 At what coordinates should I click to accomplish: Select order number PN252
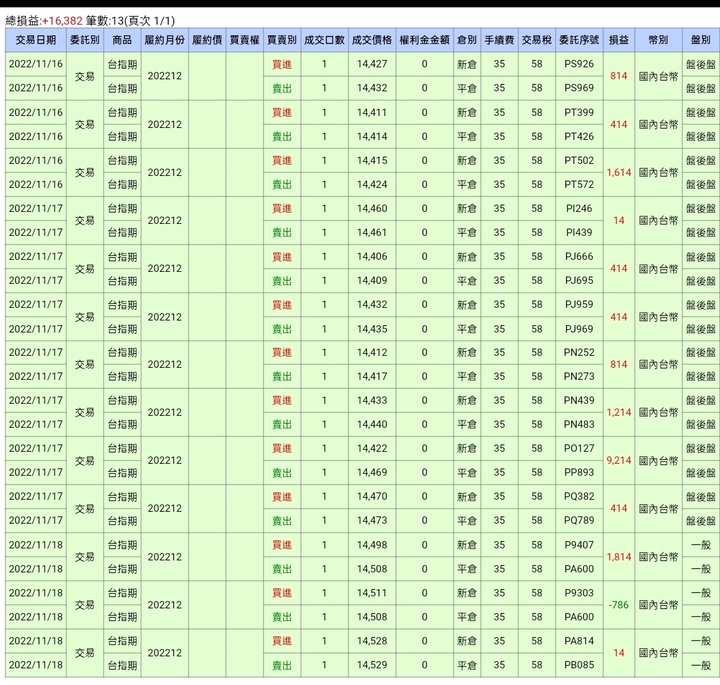[579, 353]
